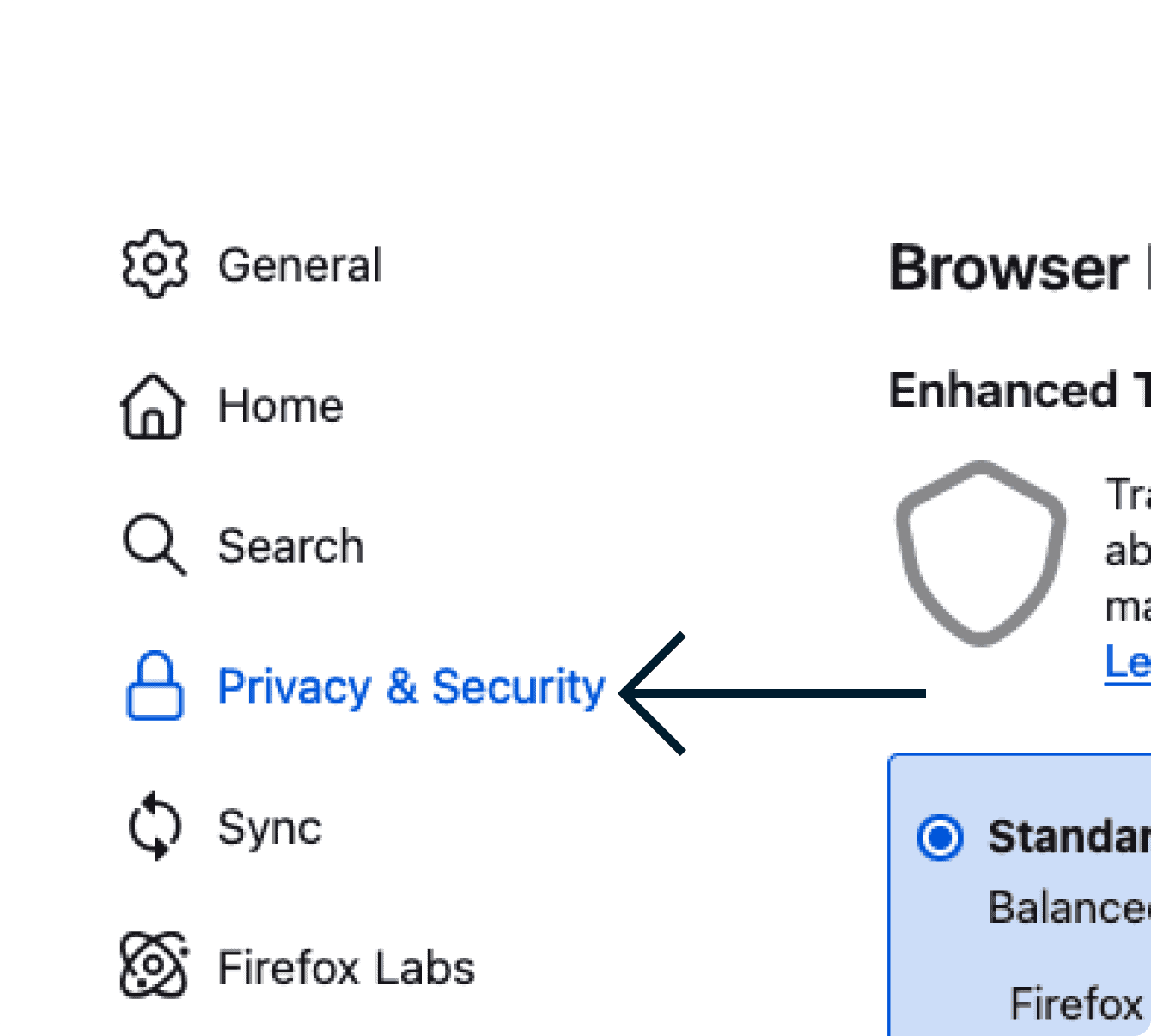The width and height of the screenshot is (1151, 1036).
Task: Click the Sync arrows icon
Action: (x=155, y=826)
